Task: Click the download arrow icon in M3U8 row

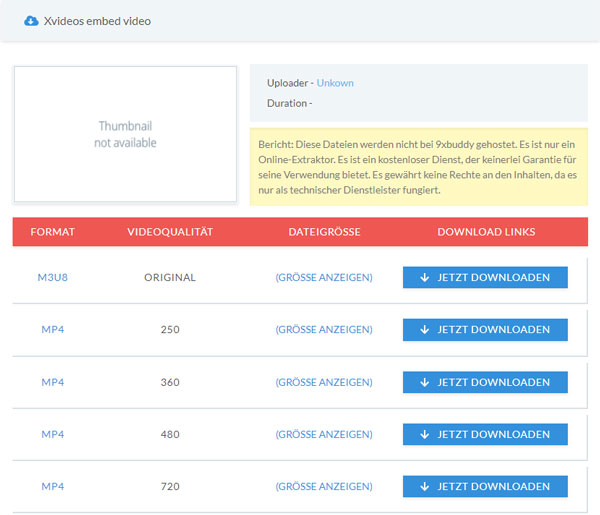Action: (x=425, y=277)
